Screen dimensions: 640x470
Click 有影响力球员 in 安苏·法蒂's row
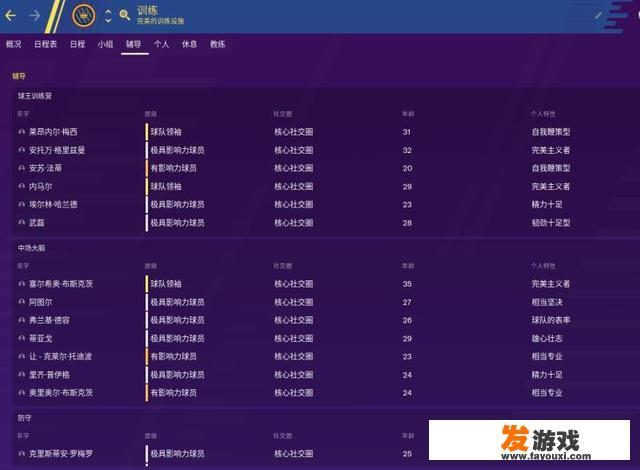pos(173,168)
